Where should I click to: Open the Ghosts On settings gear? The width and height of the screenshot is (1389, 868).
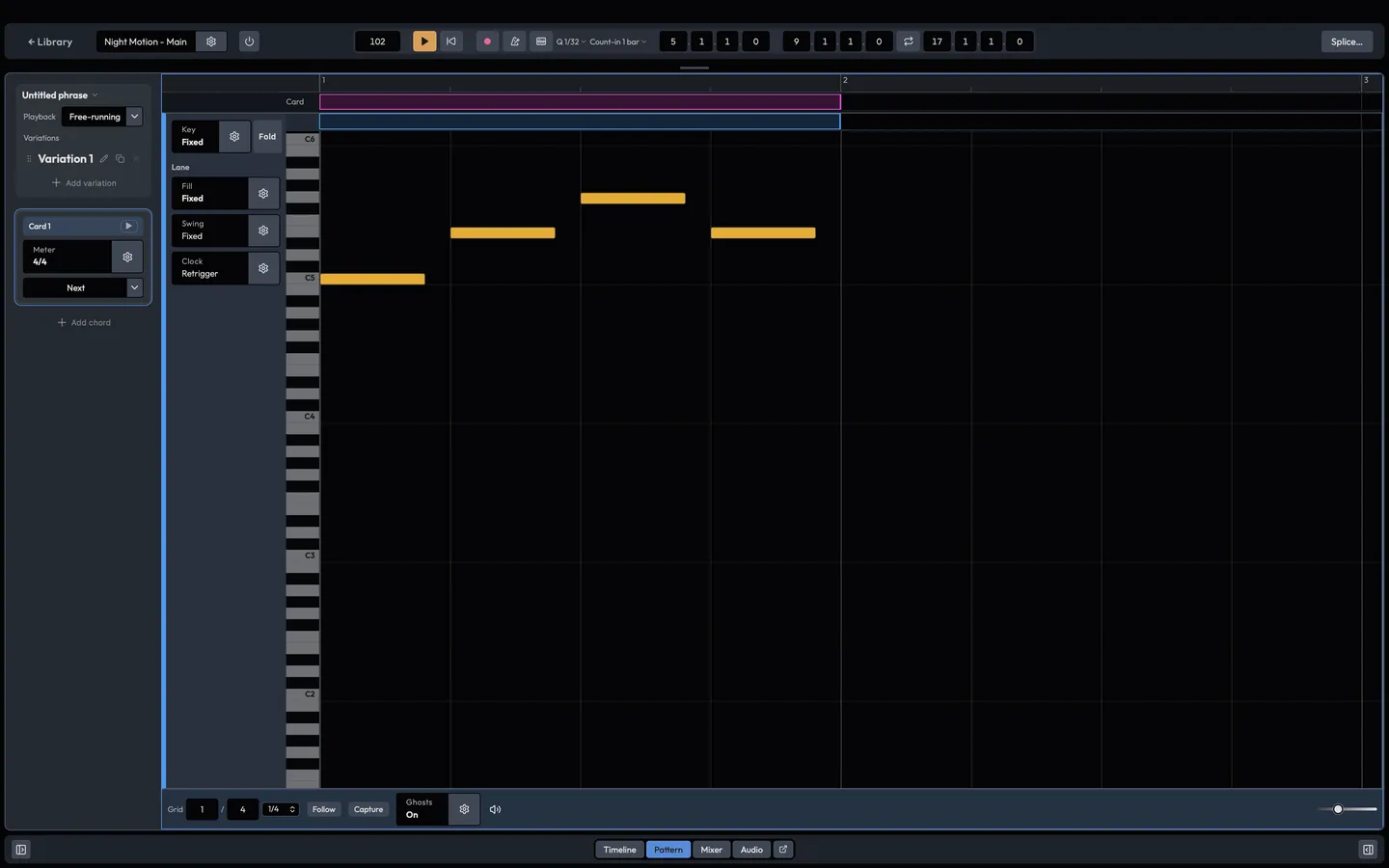464,809
